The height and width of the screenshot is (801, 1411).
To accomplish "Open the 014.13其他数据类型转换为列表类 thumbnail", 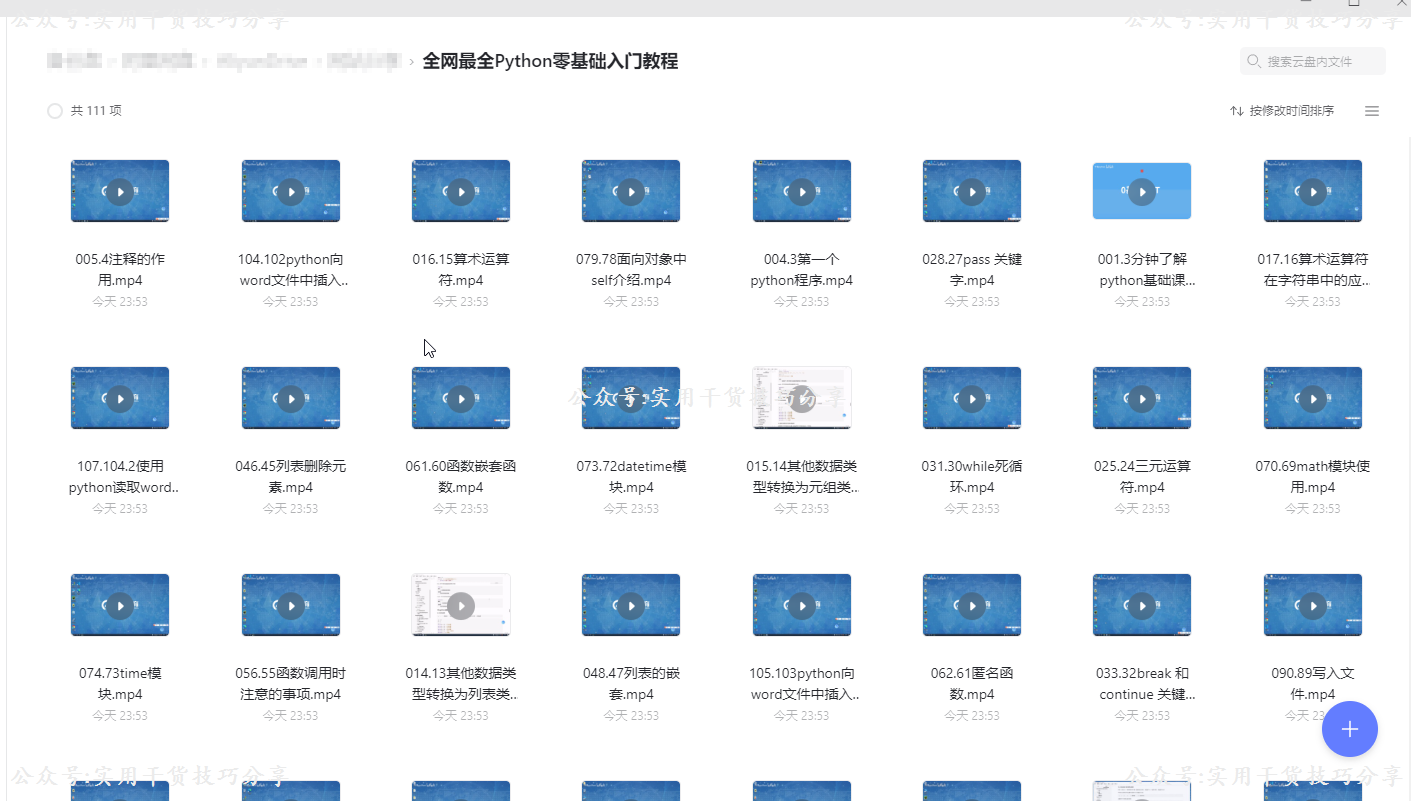I will 460,605.
